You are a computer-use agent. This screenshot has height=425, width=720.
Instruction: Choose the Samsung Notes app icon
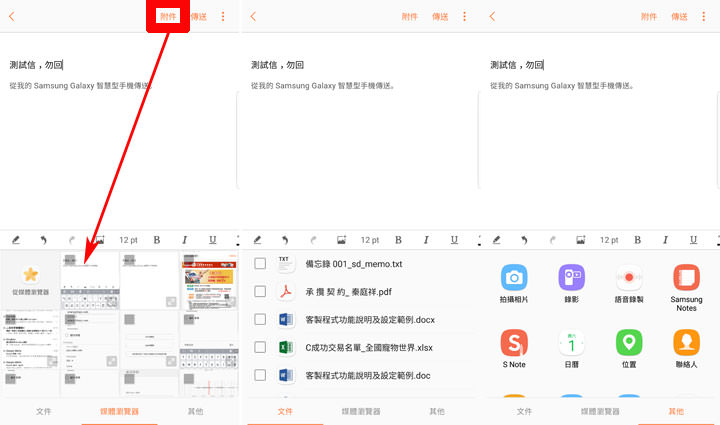pyautogui.click(x=685, y=277)
